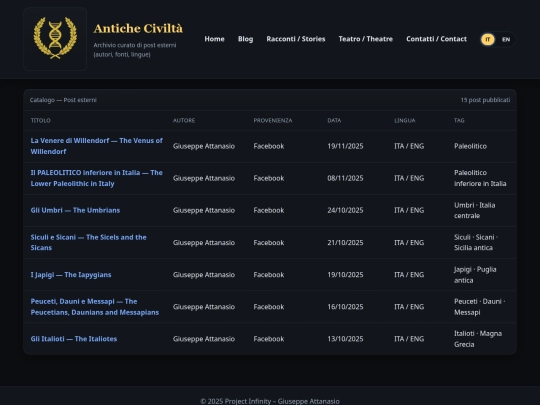Click Facebook in the Italioti row
This screenshot has width=540, height=405.
[x=269, y=339]
